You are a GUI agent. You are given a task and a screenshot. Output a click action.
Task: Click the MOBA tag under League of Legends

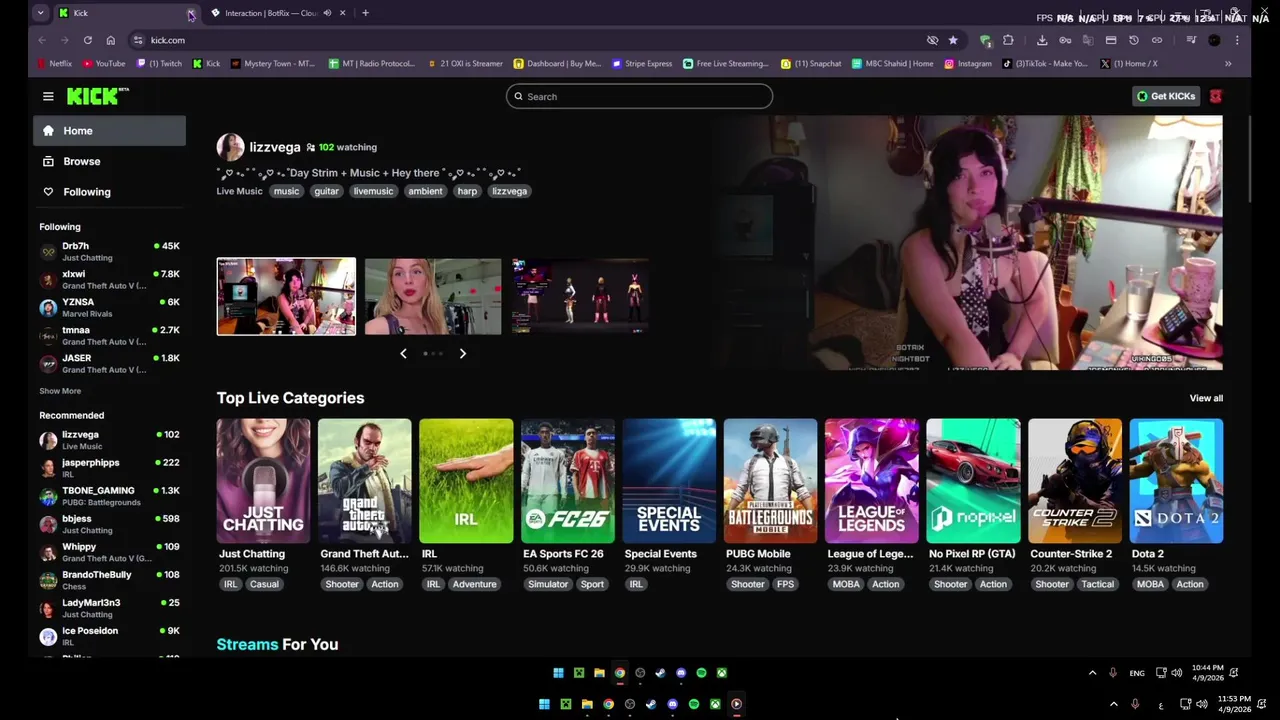coord(846,584)
